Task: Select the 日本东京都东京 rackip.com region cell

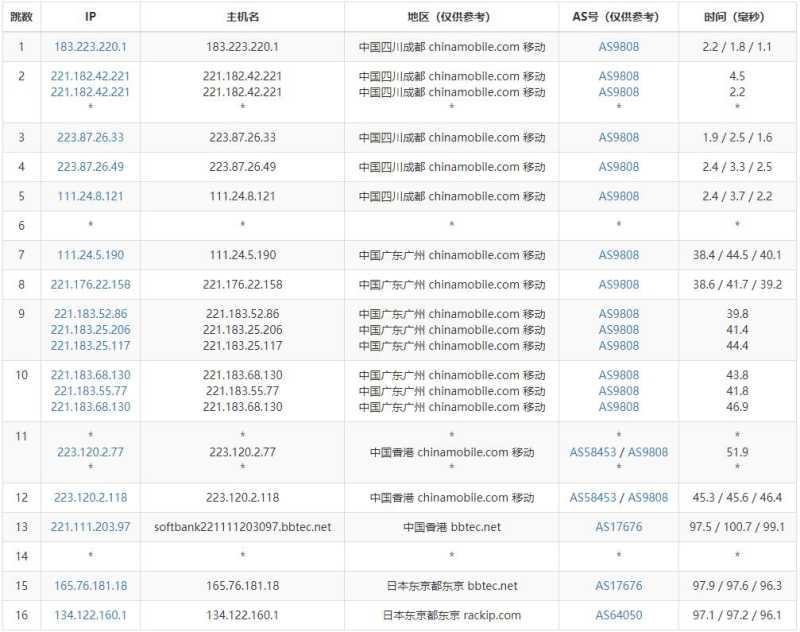Action: click(452, 615)
